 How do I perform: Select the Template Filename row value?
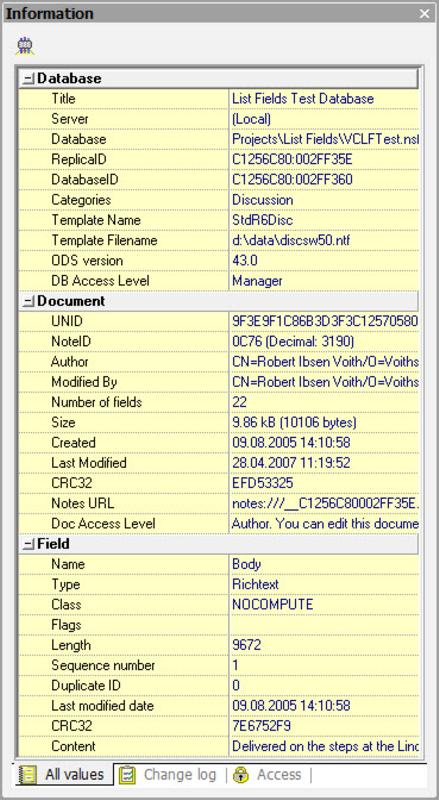pyautogui.click(x=291, y=240)
